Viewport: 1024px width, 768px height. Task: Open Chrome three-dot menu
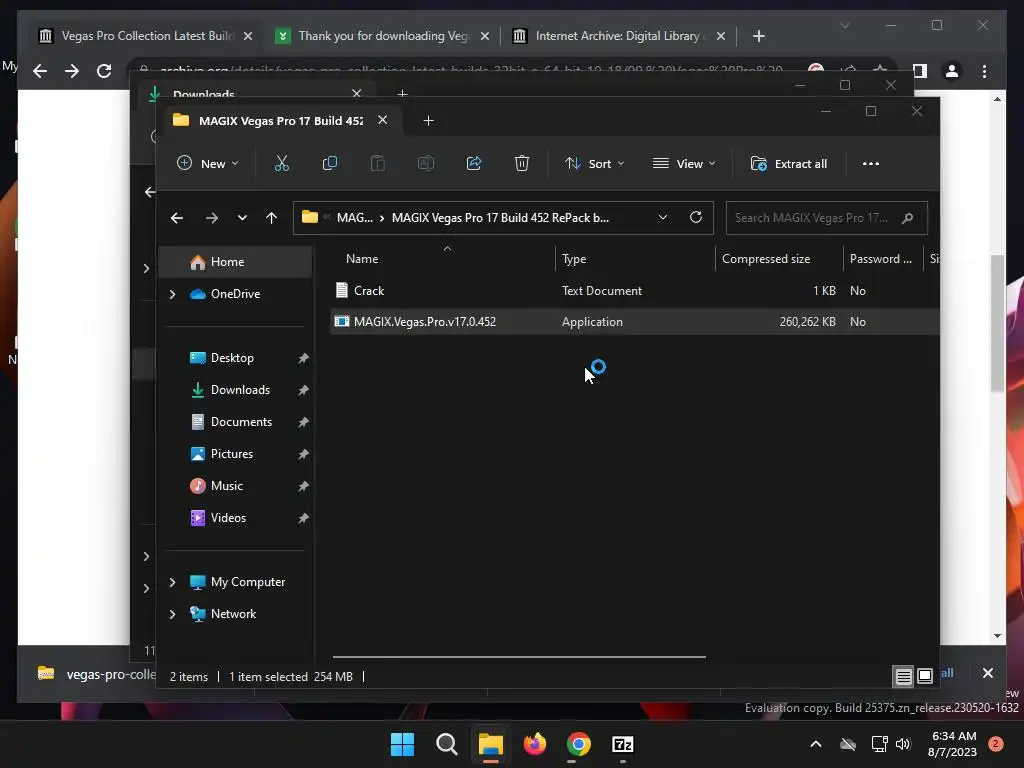click(x=984, y=71)
